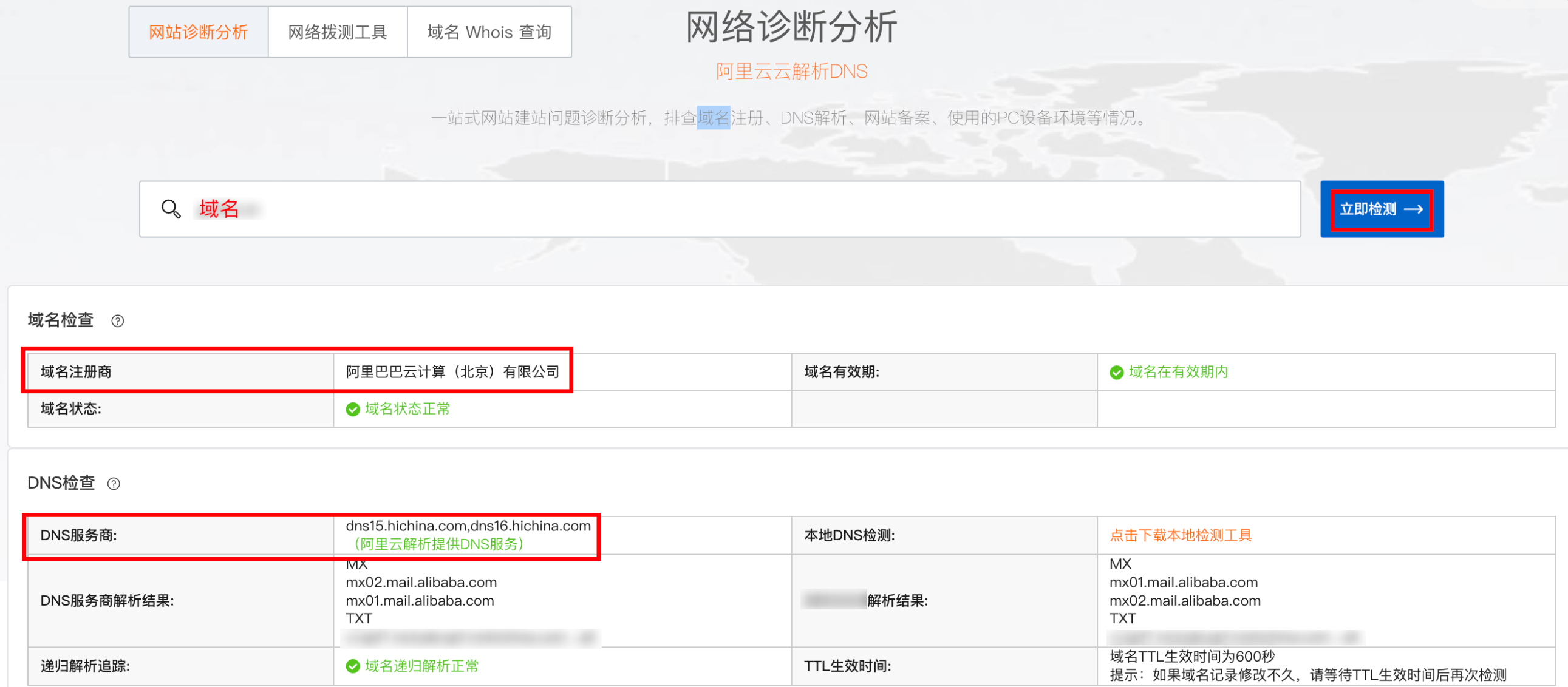
Task: Click the 阿里云云解析DNS subtitle
Action: pyautogui.click(x=791, y=71)
